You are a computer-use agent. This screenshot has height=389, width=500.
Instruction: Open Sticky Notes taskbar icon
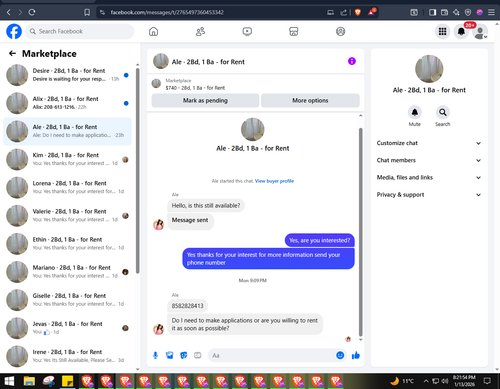point(68,381)
